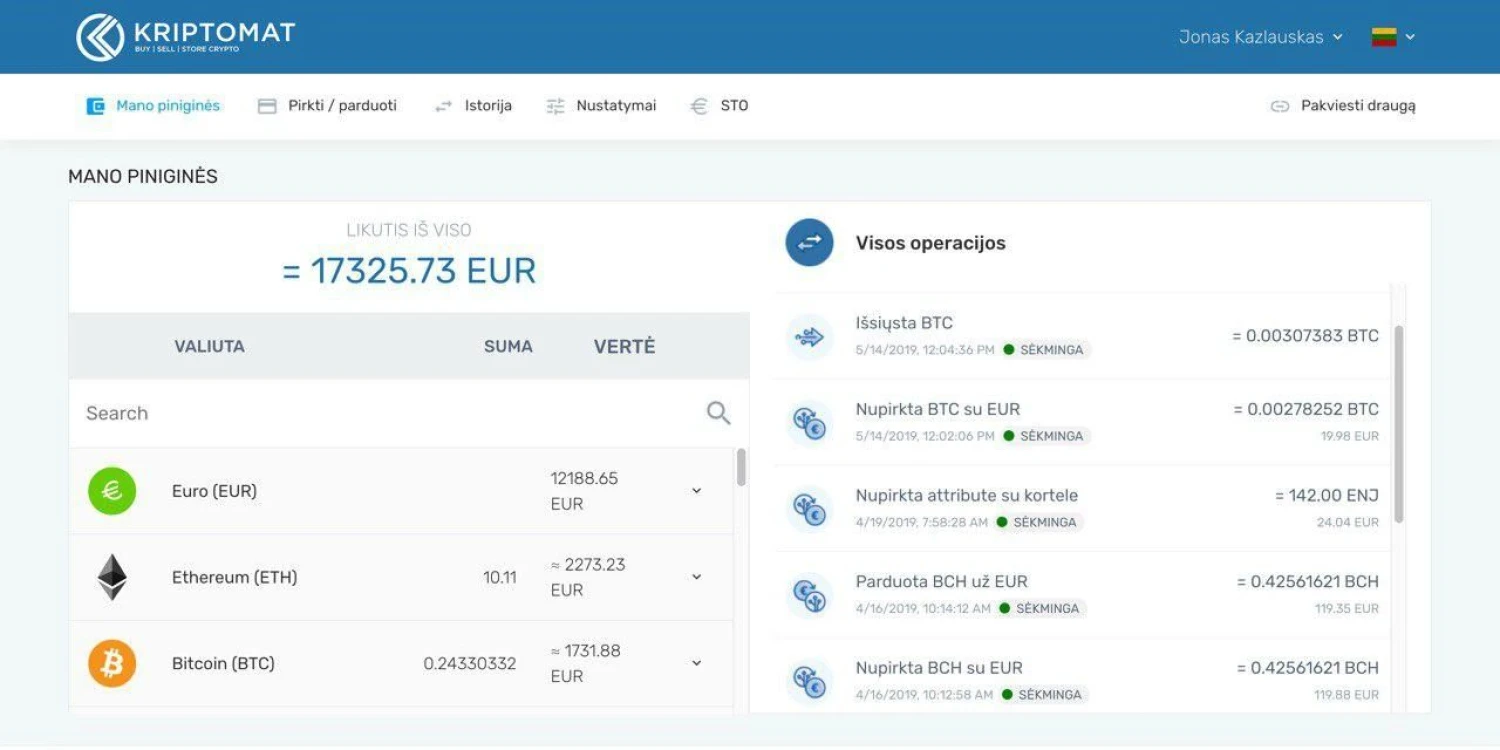Expand the Euro (EUR) wallet row
Image resolution: width=1500 pixels, height=750 pixels.
tap(697, 491)
